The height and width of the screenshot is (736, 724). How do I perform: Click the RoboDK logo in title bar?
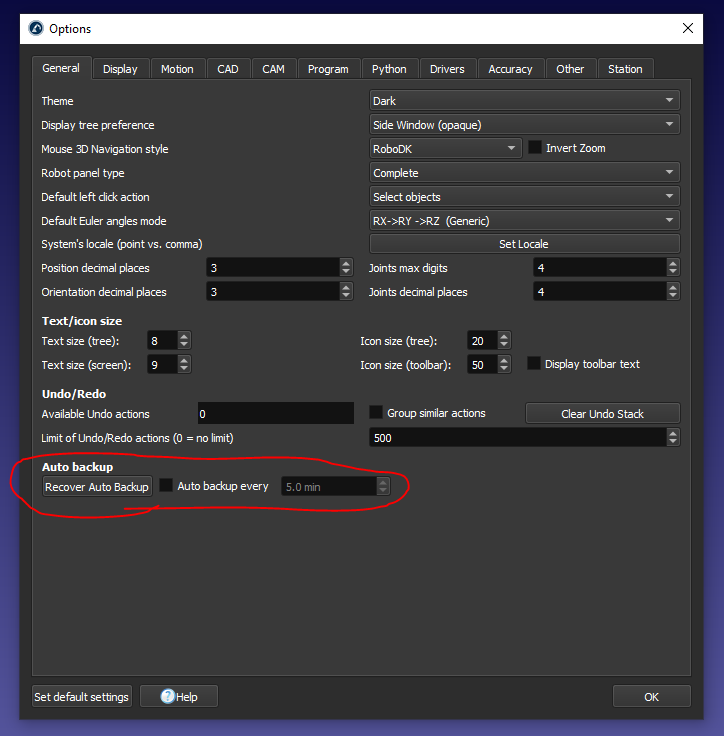pos(36,28)
